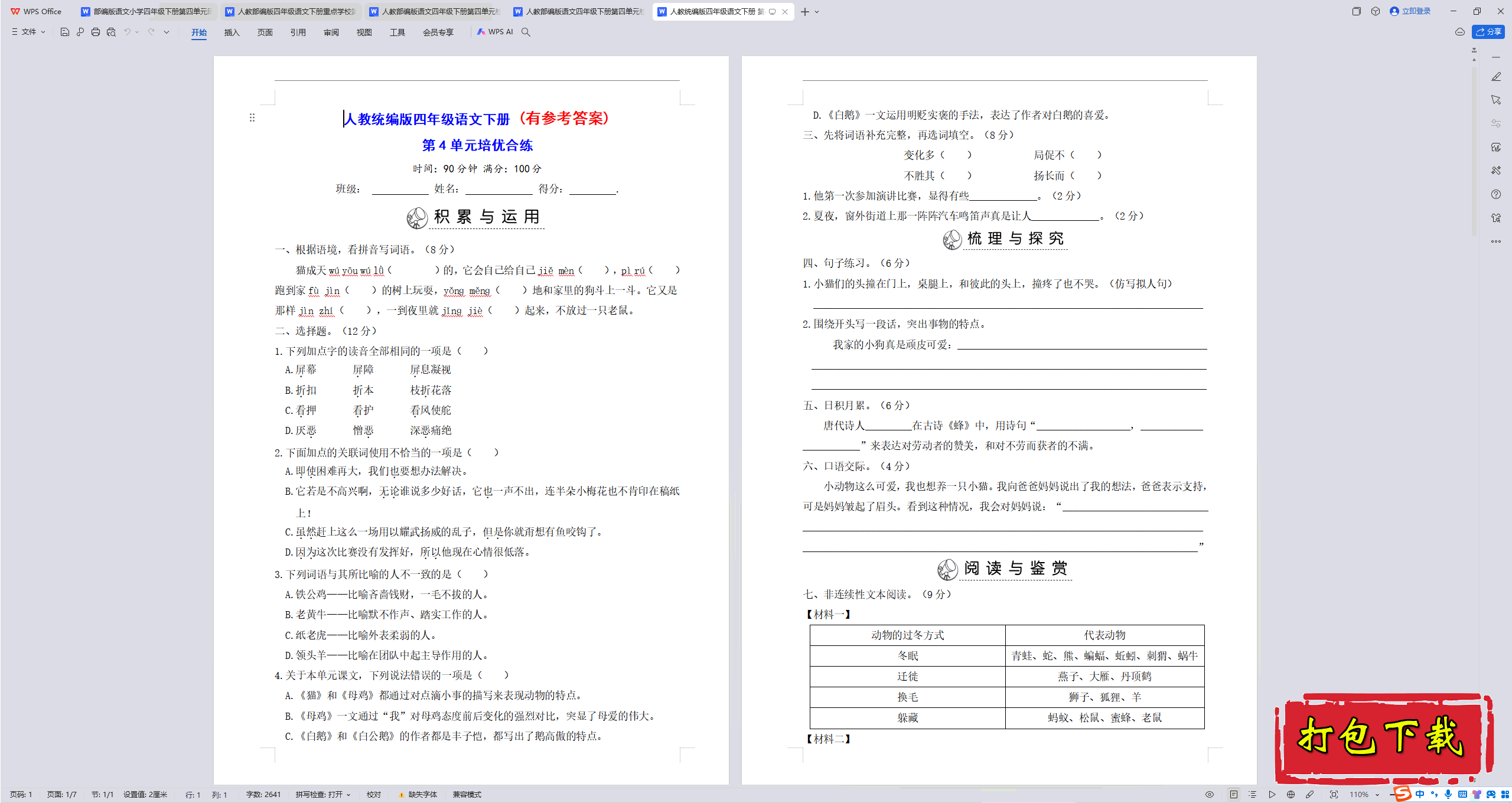The height and width of the screenshot is (803, 1512).
Task: Open the 插入 ribbon tab
Action: 232,32
